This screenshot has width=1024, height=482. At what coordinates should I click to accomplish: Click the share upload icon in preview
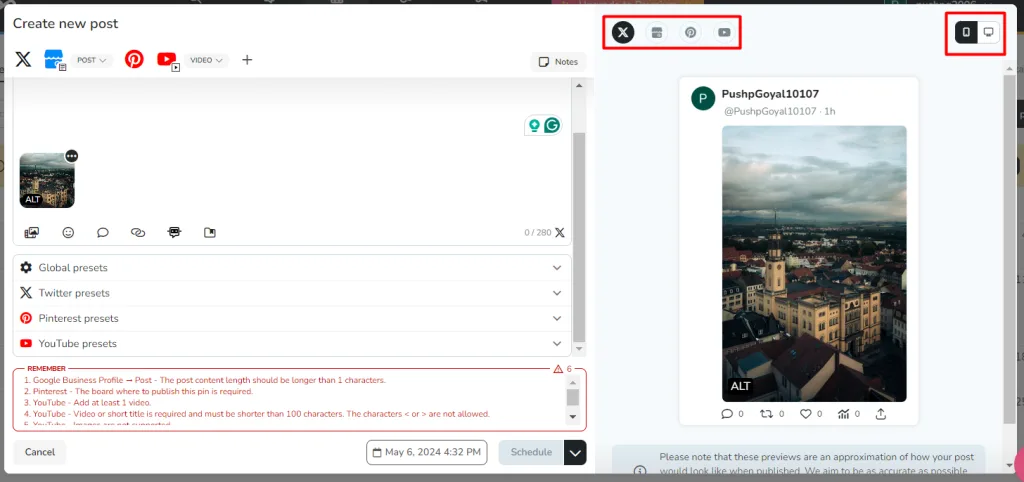(x=880, y=413)
